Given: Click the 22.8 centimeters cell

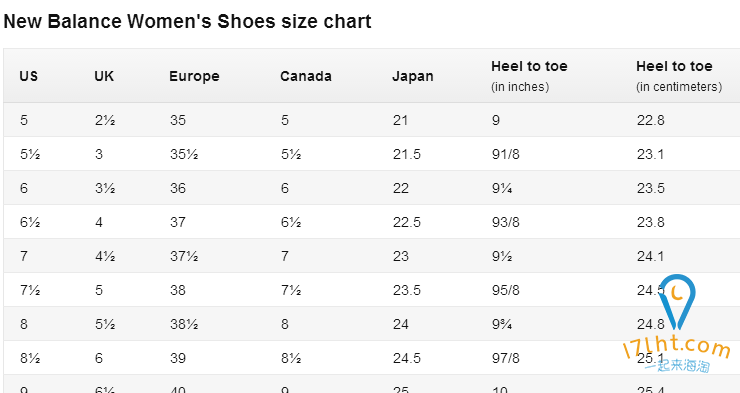Looking at the screenshot, I should (650, 120).
